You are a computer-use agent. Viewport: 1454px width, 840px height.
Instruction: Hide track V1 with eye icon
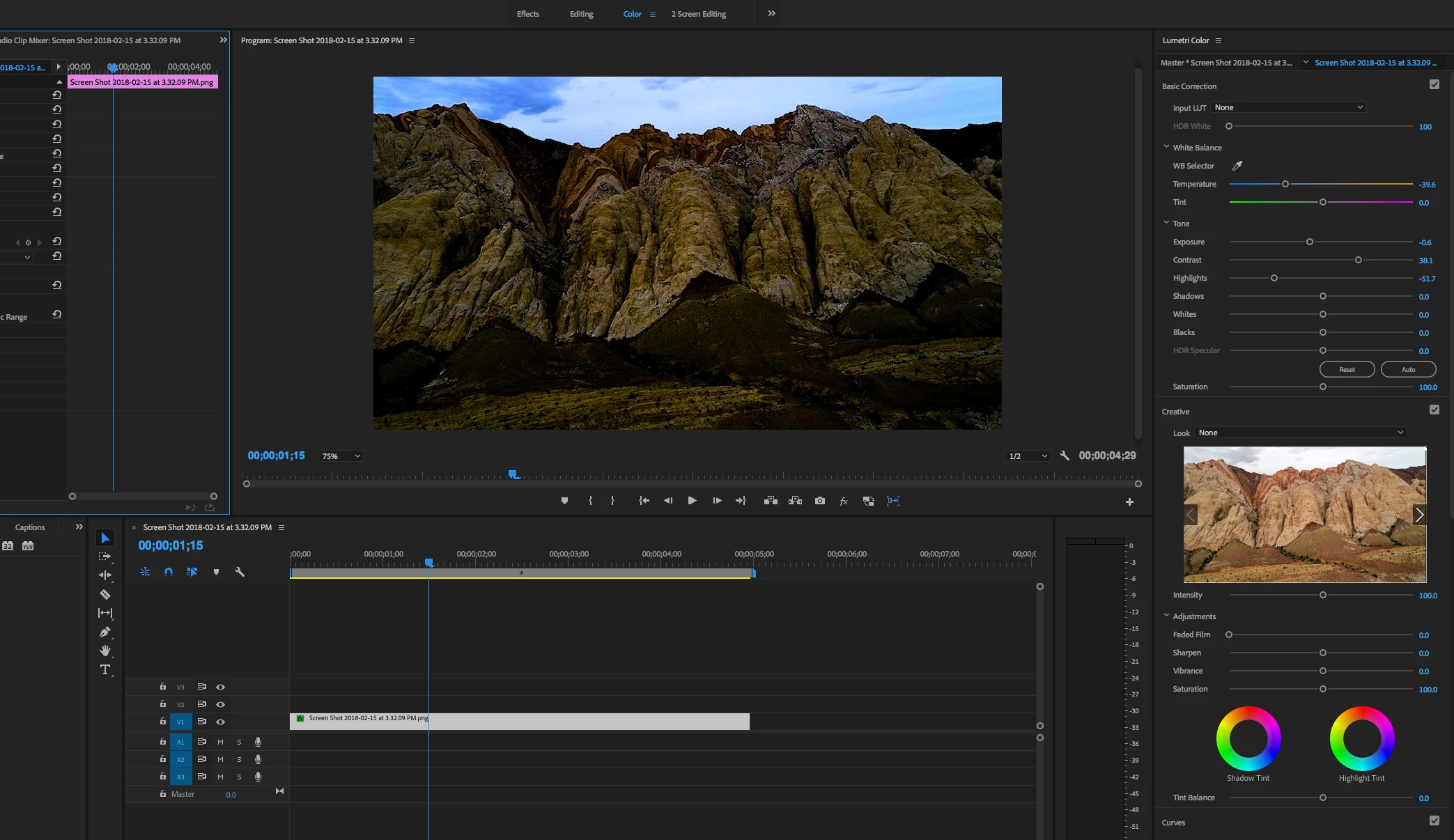[220, 722]
